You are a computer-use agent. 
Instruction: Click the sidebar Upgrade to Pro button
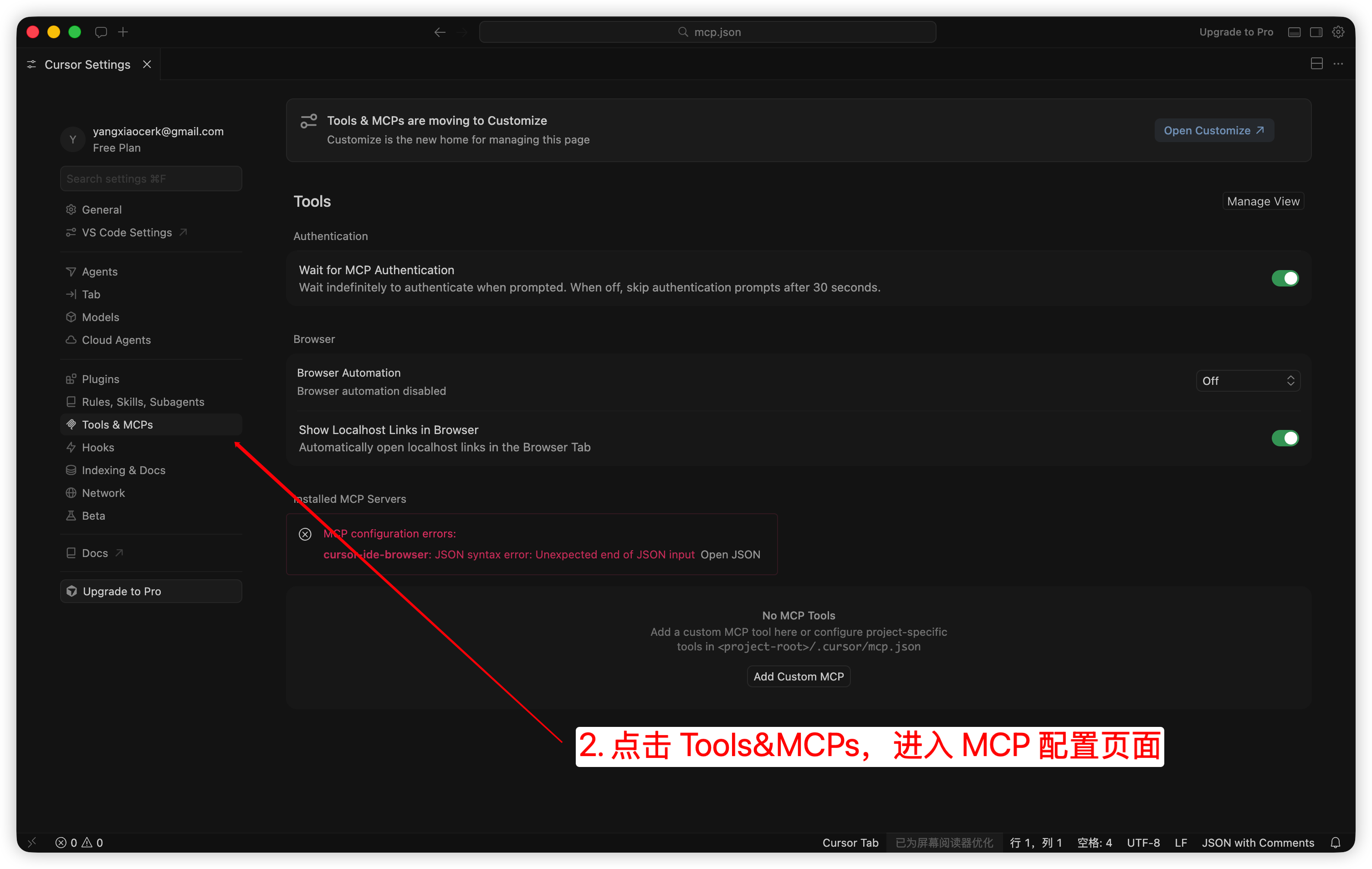[x=151, y=592]
